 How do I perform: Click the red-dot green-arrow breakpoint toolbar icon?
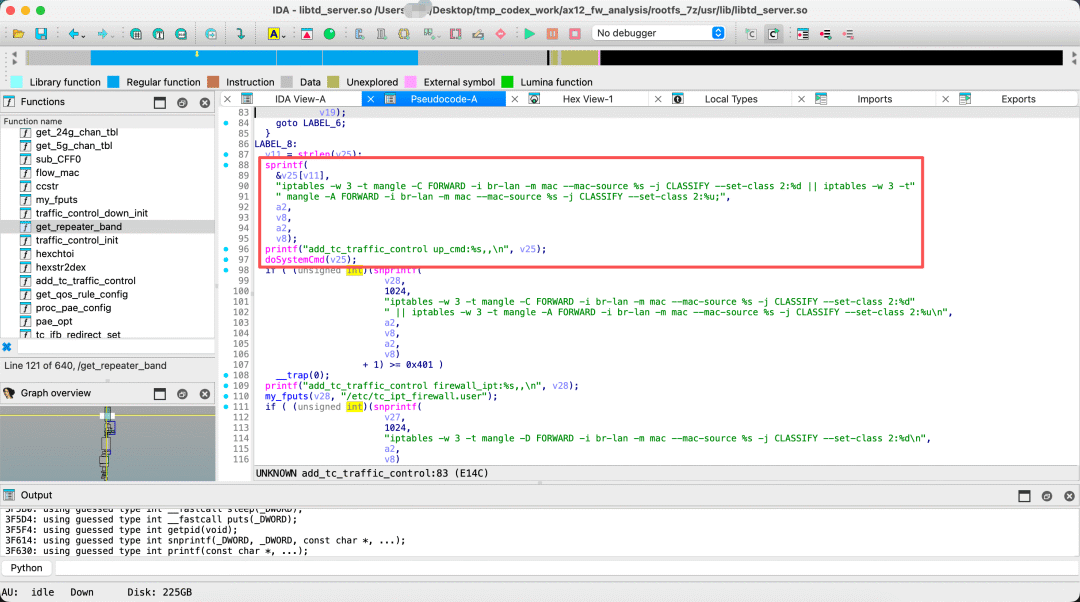pos(825,33)
